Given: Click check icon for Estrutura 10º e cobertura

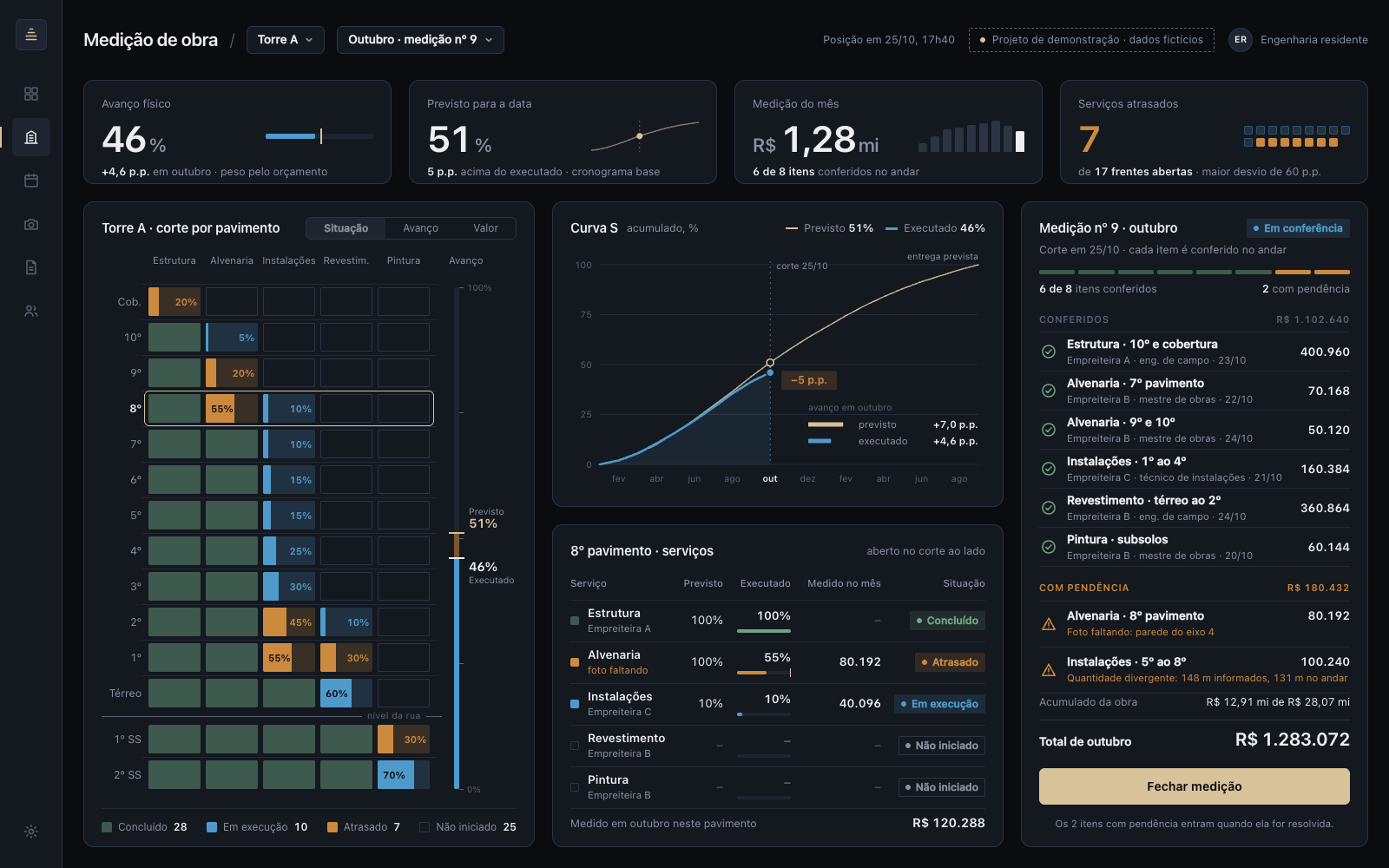Looking at the screenshot, I should tap(1049, 352).
